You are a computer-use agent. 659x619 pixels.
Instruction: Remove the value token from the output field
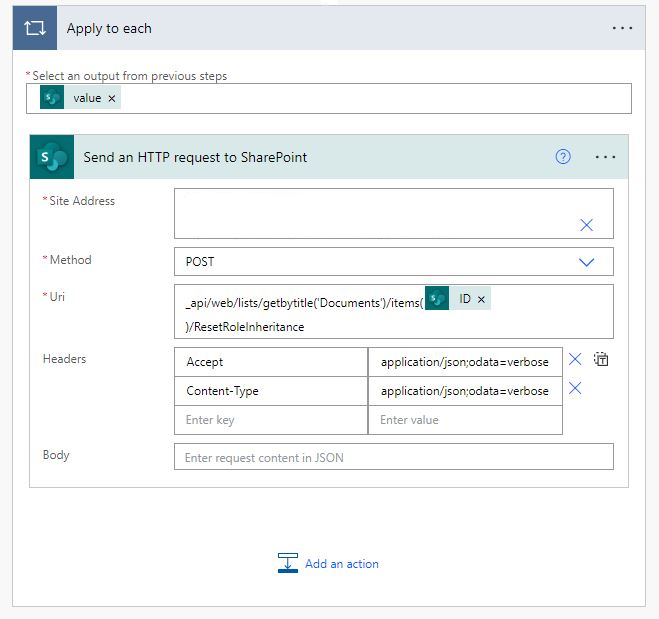pos(111,98)
